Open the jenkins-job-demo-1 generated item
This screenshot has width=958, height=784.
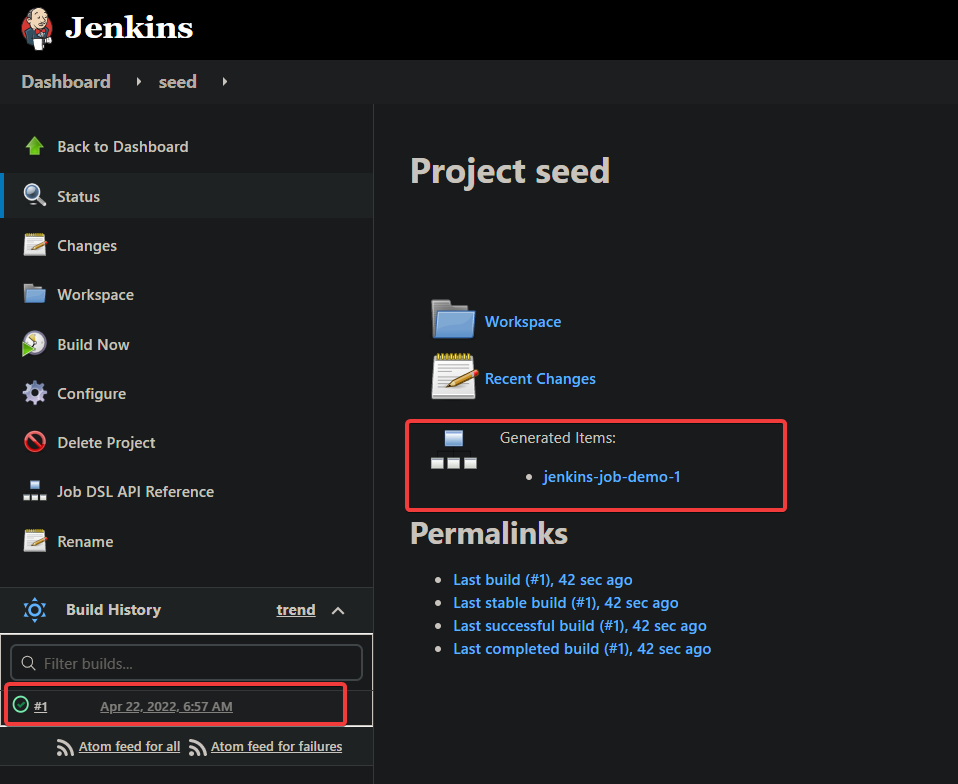point(612,477)
